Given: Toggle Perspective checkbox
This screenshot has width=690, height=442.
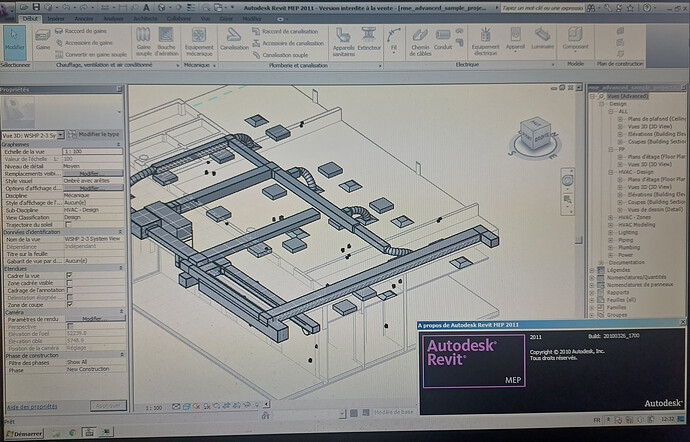Looking at the screenshot, I should tap(69, 327).
